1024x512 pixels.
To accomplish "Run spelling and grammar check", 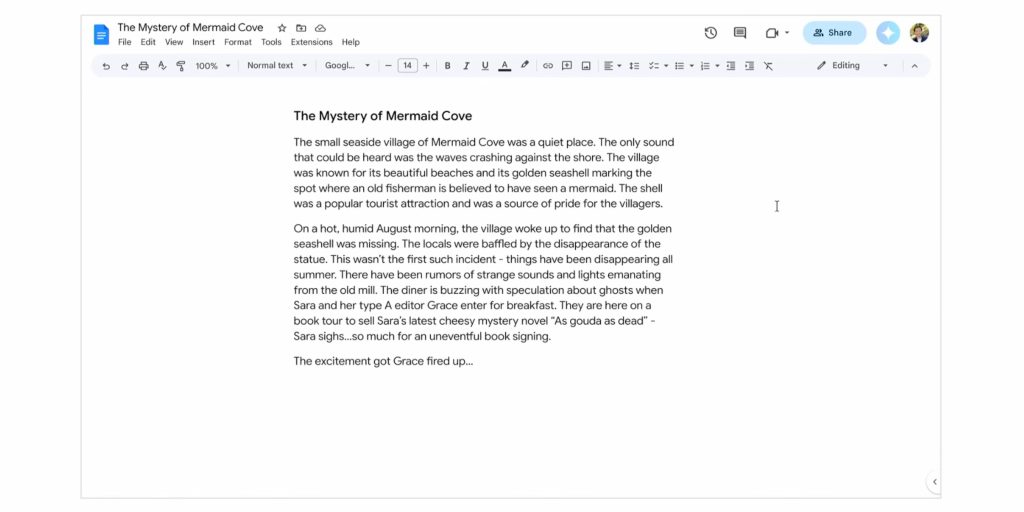I will pos(162,66).
